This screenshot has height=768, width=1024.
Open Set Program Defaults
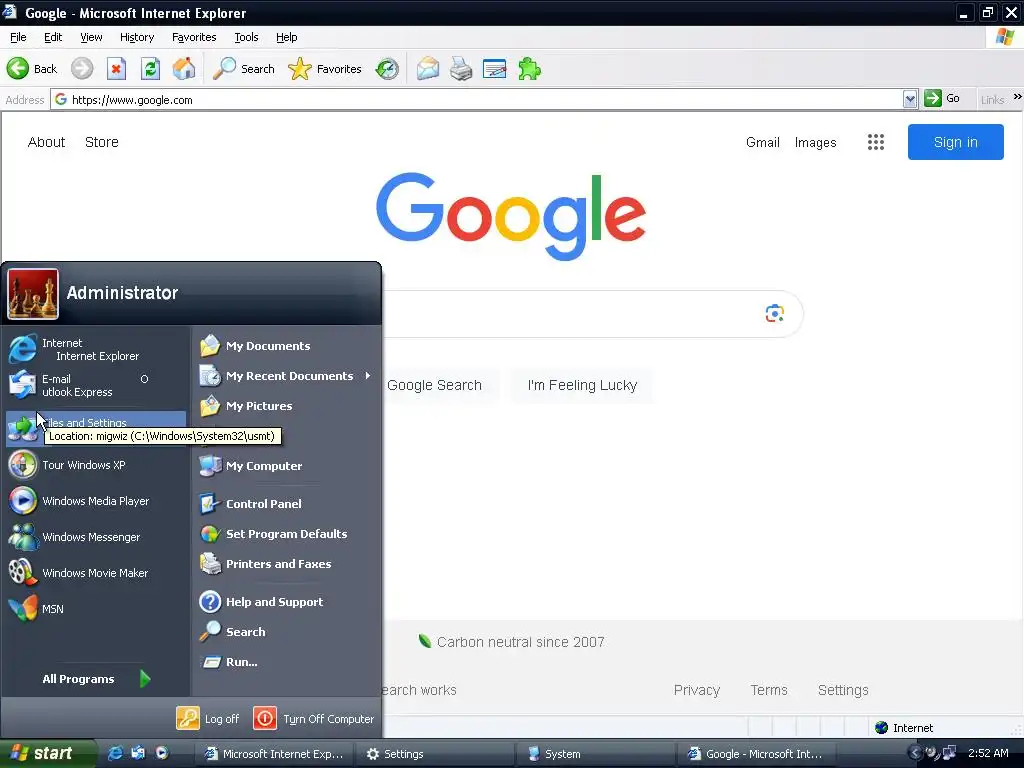pyautogui.click(x=285, y=534)
